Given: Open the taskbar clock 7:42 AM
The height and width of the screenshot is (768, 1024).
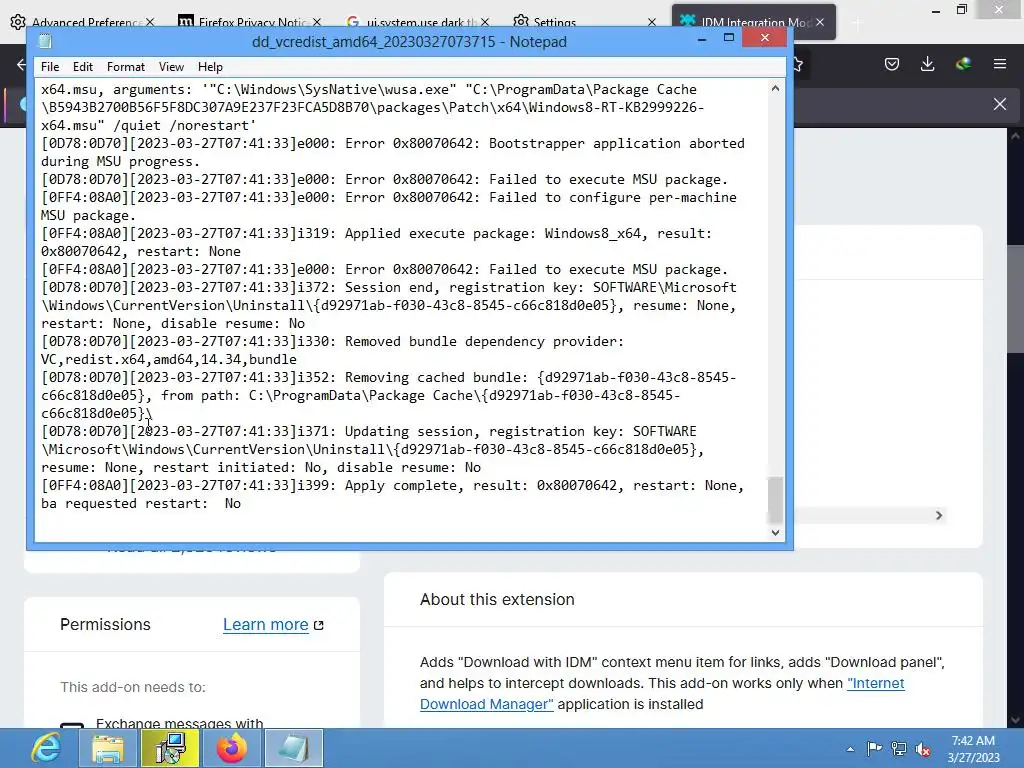Looking at the screenshot, I should point(973,749).
